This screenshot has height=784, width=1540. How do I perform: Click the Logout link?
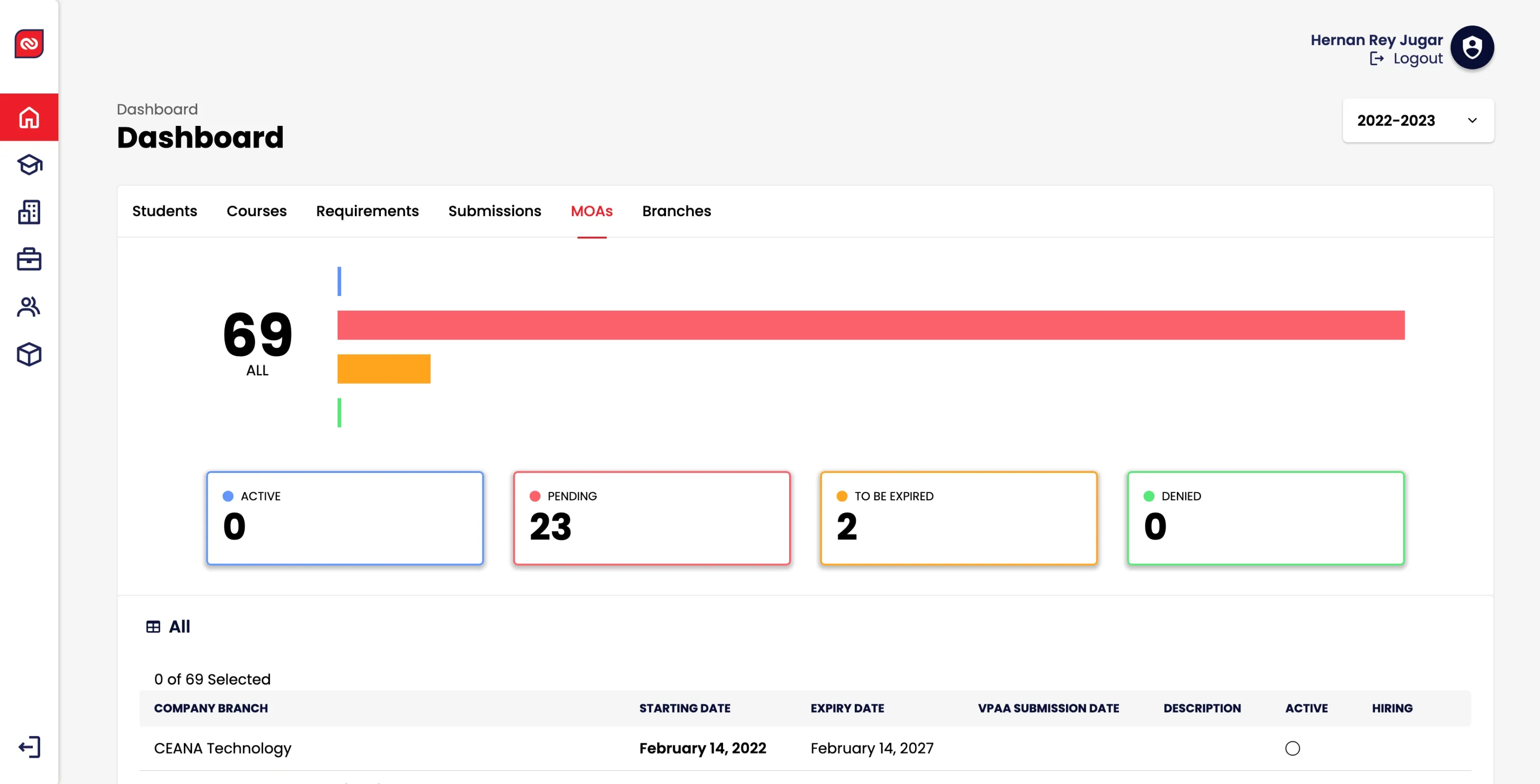pyautogui.click(x=1417, y=58)
